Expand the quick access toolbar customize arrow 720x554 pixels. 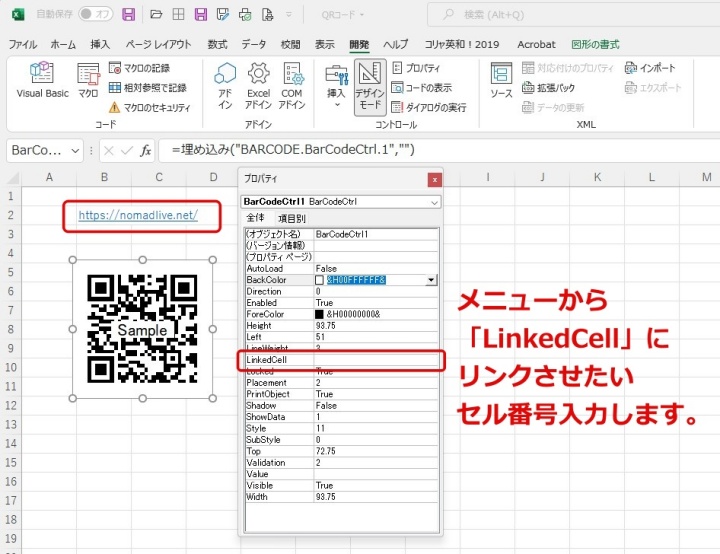point(289,14)
